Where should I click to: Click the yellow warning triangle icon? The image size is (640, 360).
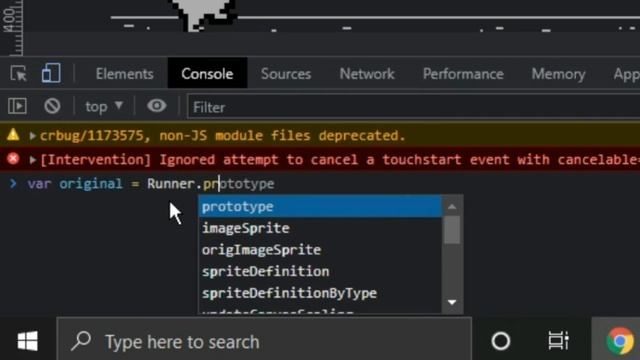coord(13,135)
